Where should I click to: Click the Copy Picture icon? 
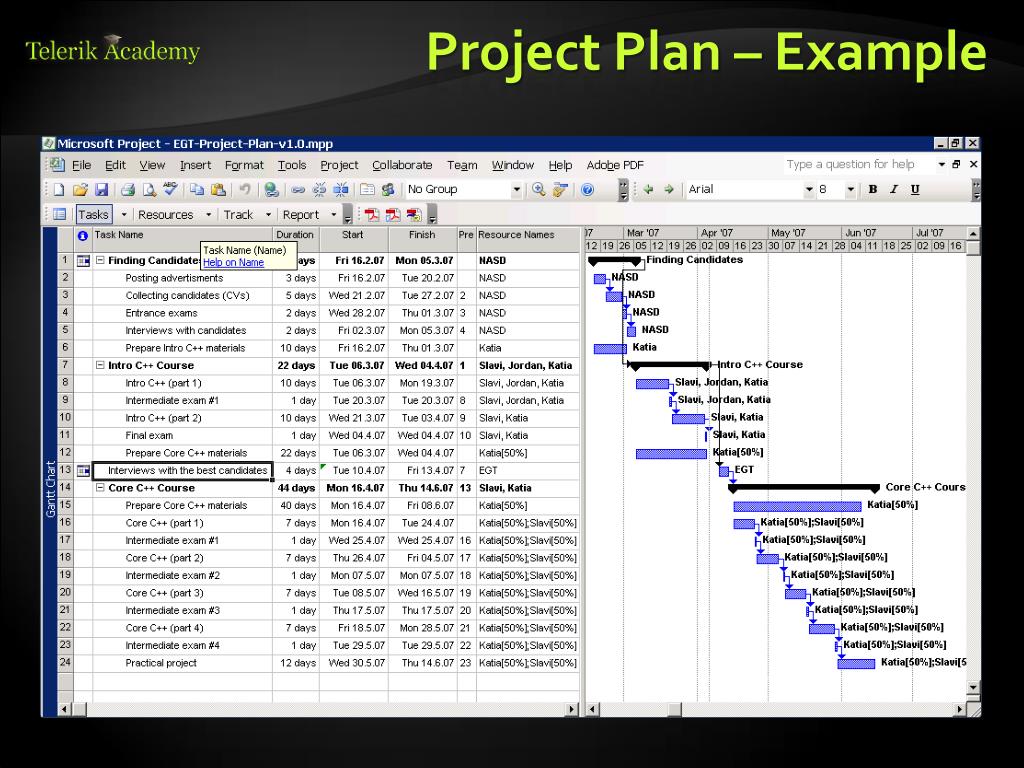tap(560, 189)
